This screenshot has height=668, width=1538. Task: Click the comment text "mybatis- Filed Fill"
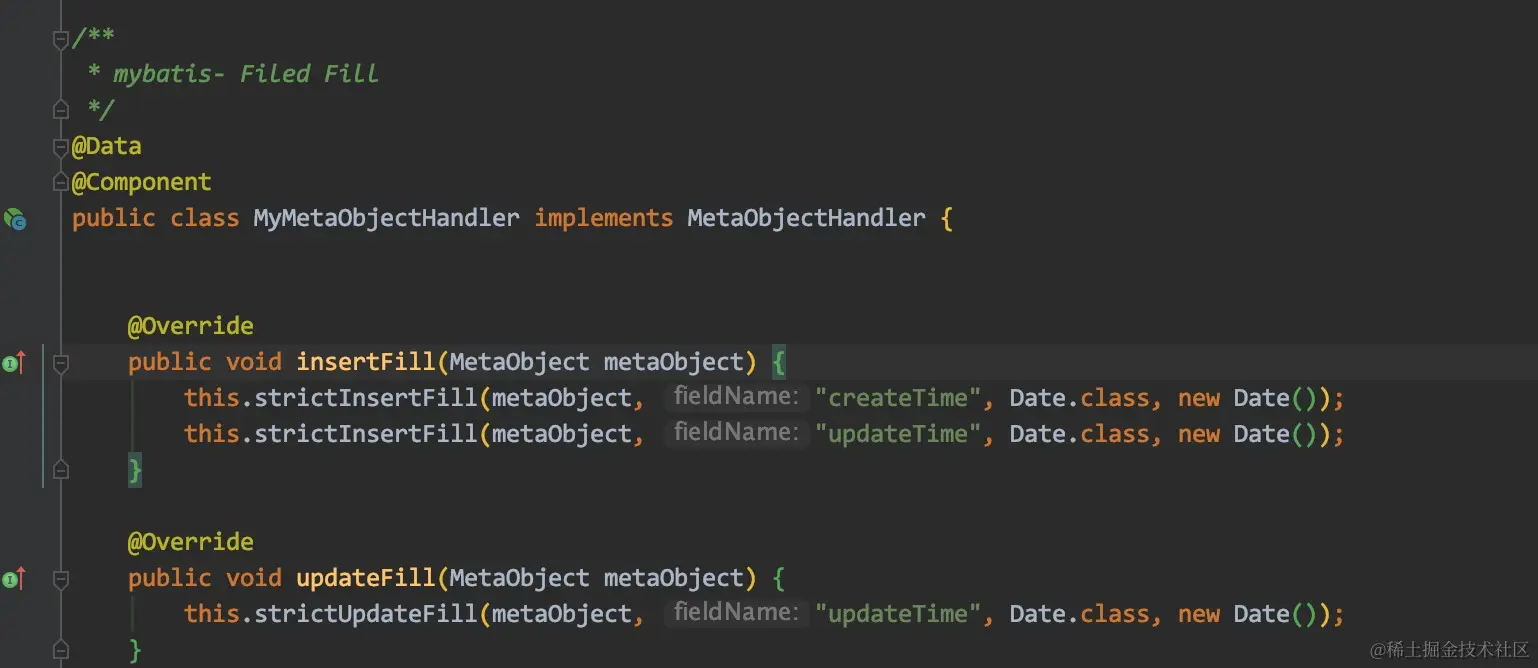pos(246,74)
